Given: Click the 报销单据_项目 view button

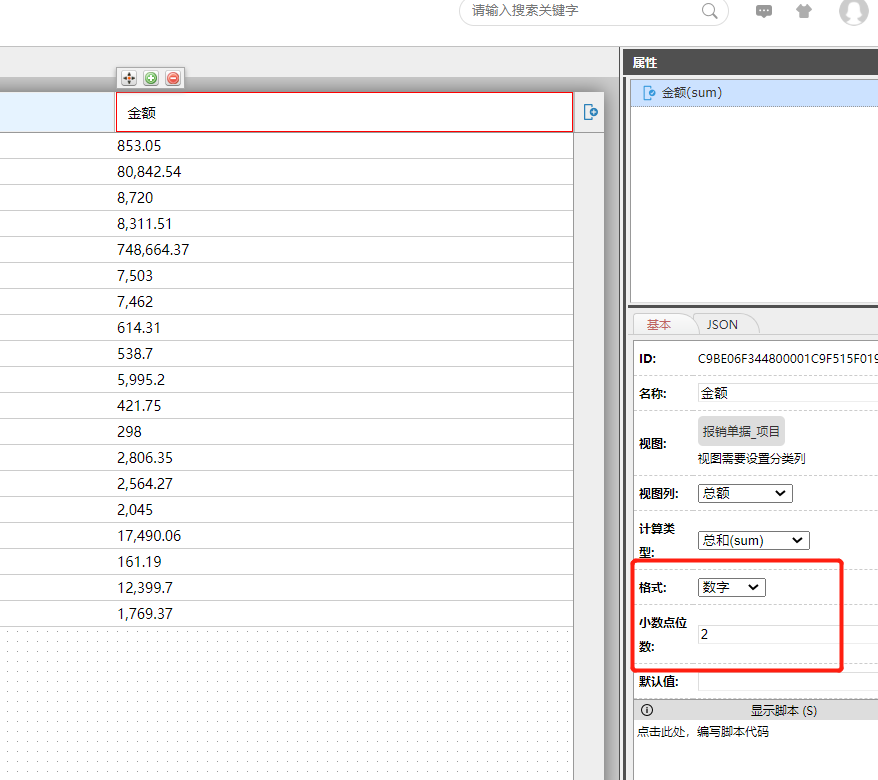Looking at the screenshot, I should point(741,431).
